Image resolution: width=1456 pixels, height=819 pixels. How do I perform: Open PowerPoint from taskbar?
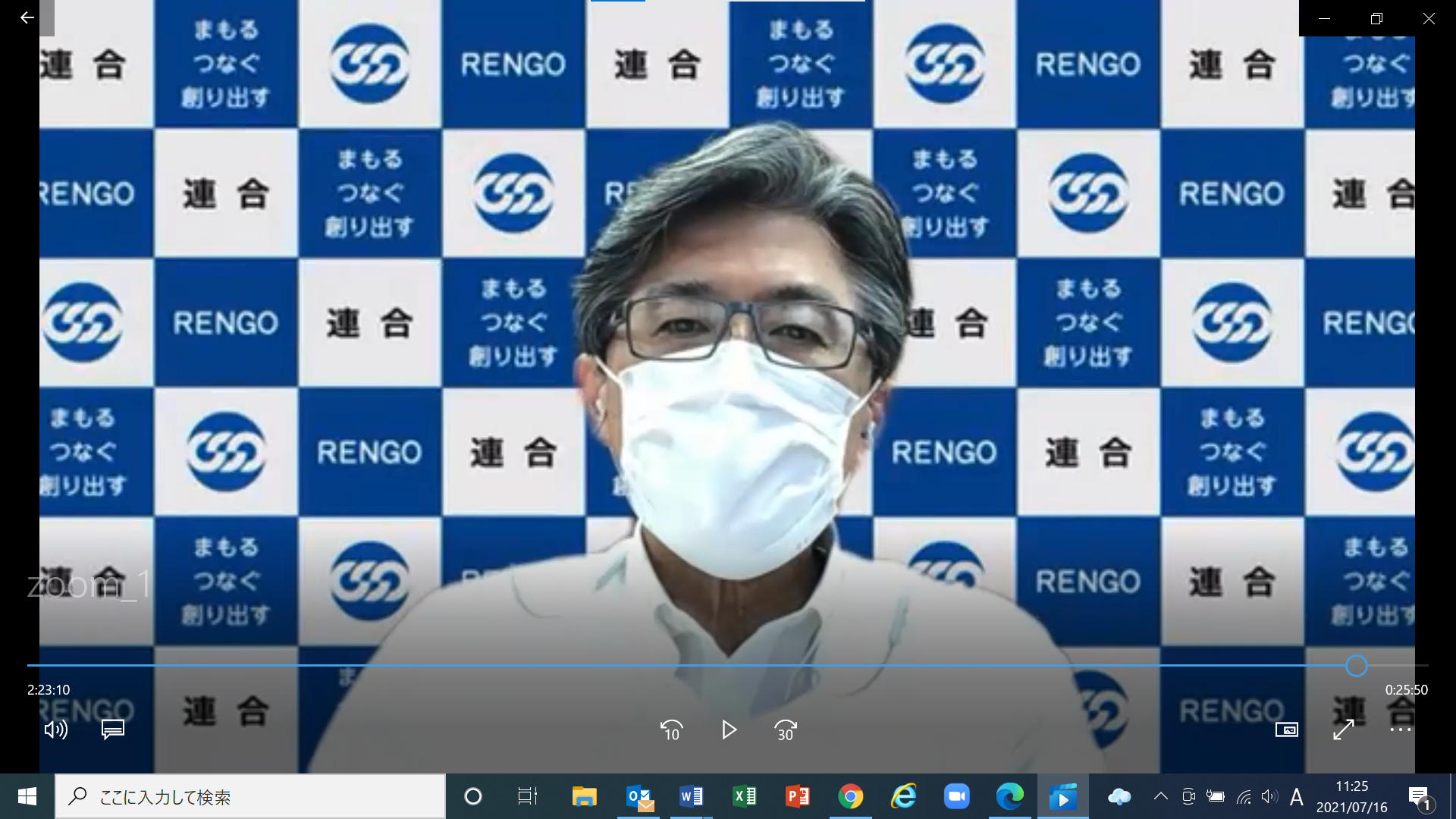point(798,796)
